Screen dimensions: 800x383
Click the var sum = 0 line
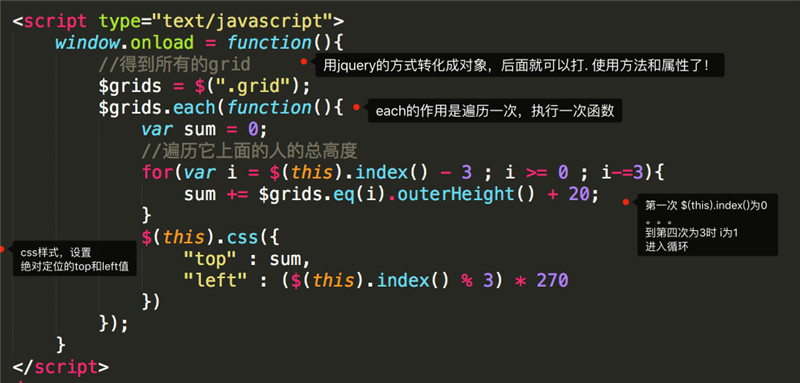point(204,129)
